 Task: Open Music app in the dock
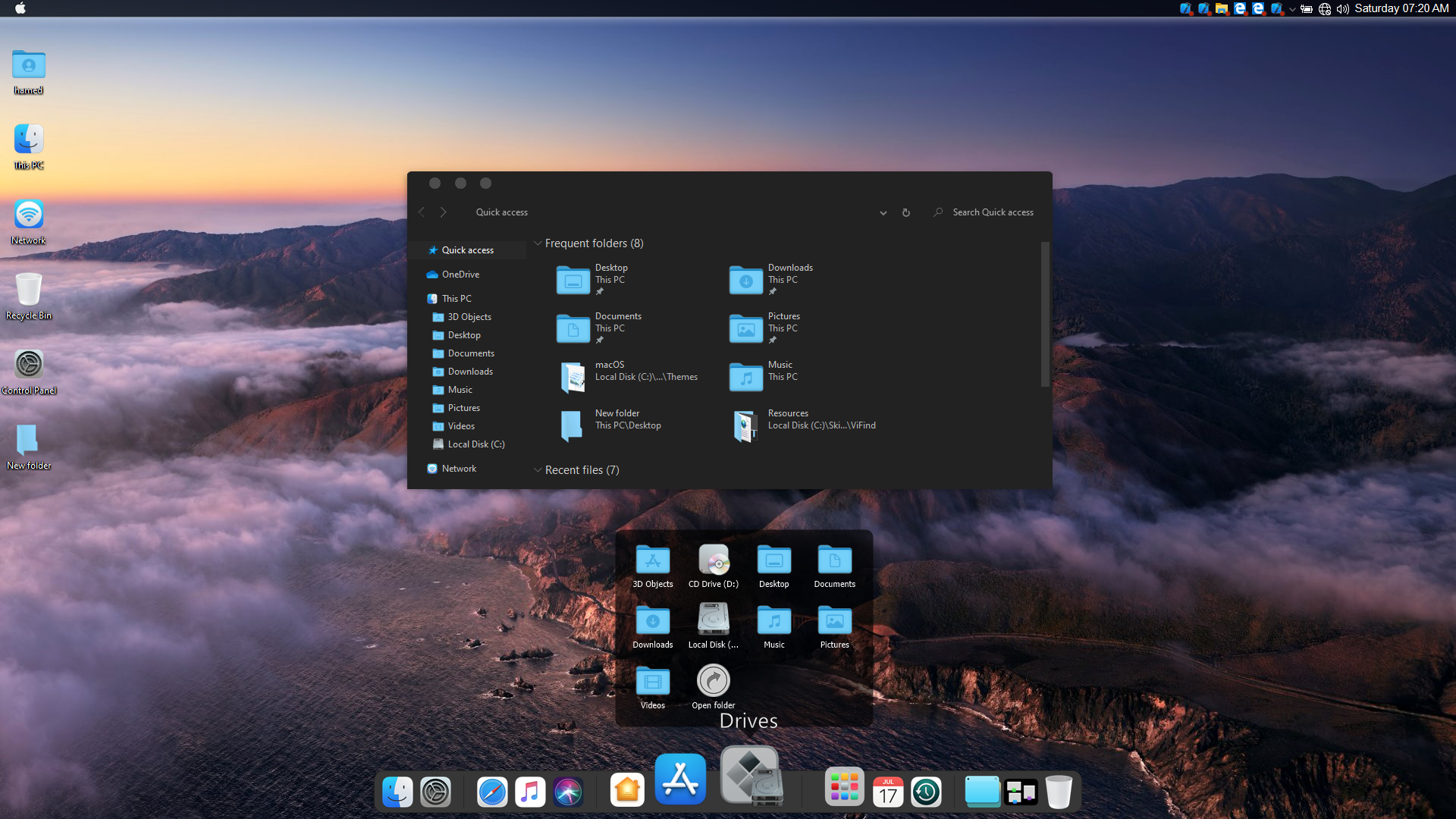pos(530,792)
